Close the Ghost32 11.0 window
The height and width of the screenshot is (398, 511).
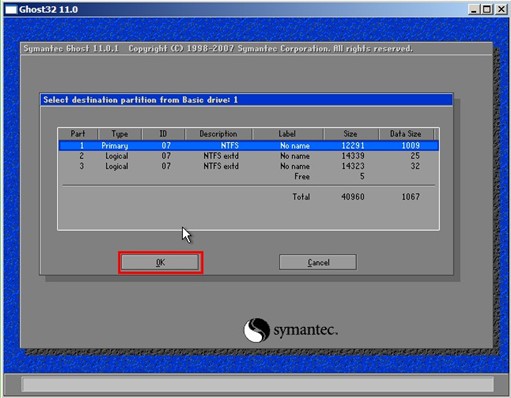501,9
